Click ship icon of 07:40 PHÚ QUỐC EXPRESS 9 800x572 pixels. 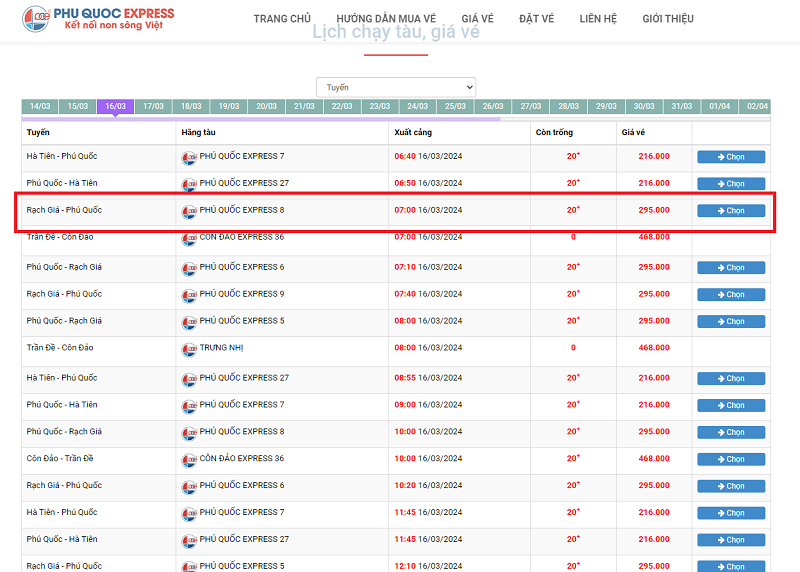coord(189,296)
